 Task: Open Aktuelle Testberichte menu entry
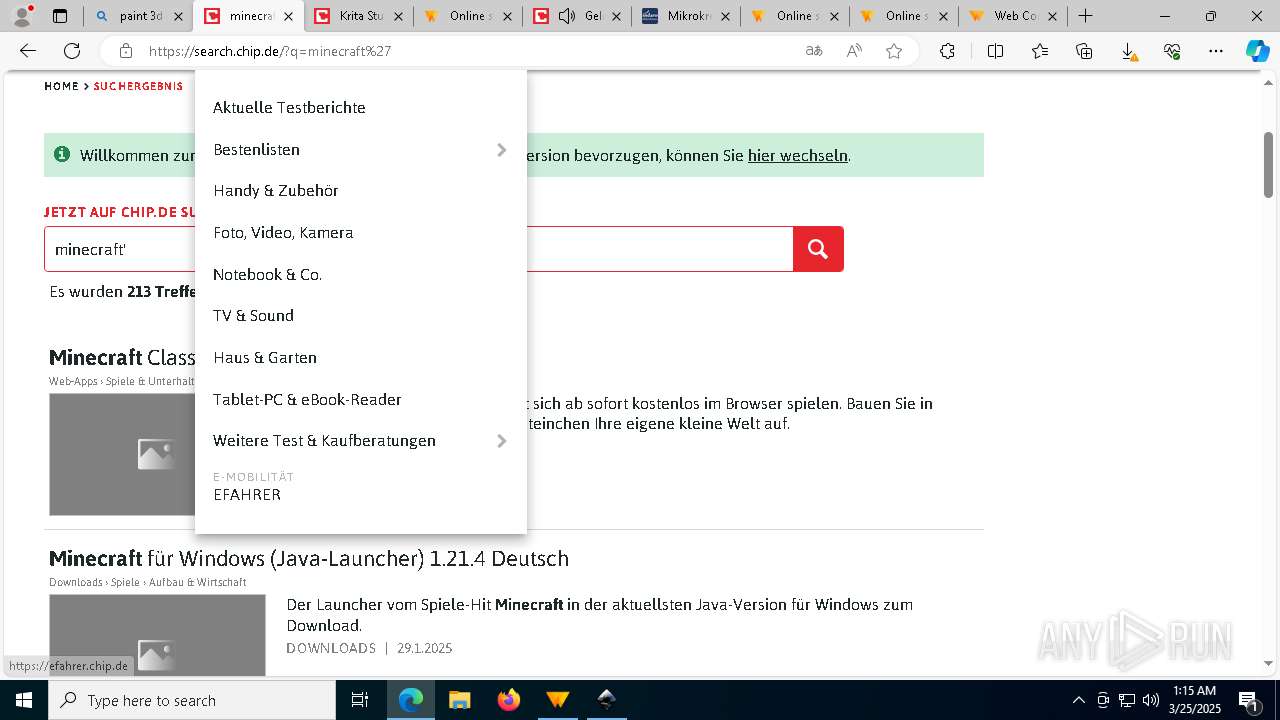[x=289, y=108]
